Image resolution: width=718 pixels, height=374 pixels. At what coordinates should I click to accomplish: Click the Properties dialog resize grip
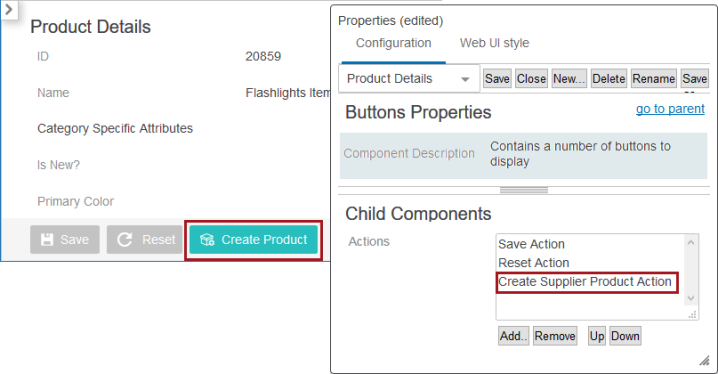click(704, 361)
